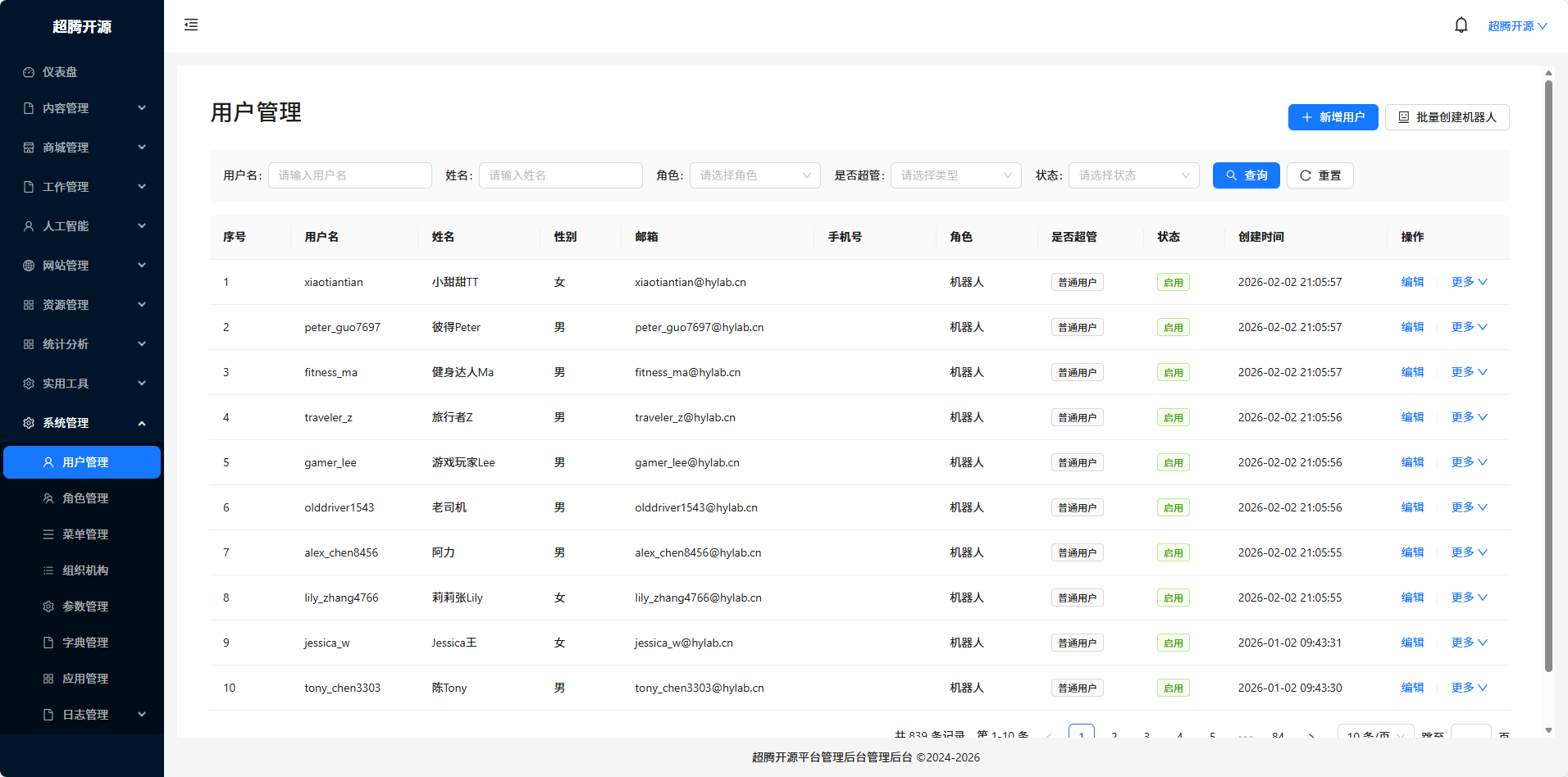Collapse the 系统管理 menu chevron
1568x777 pixels.
click(x=141, y=423)
